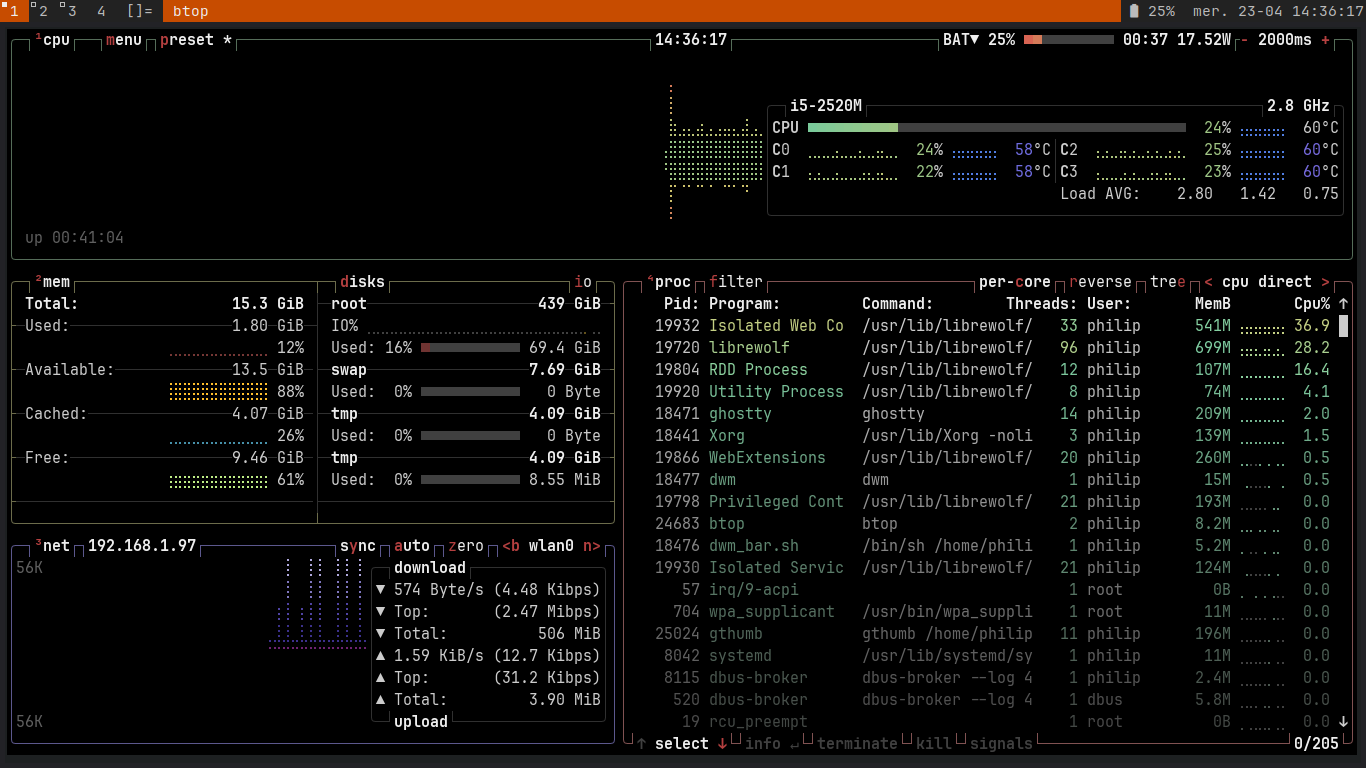This screenshot has width=1366, height=768.
Task: Switch to dwm workspace tag 1
Action: (14, 11)
